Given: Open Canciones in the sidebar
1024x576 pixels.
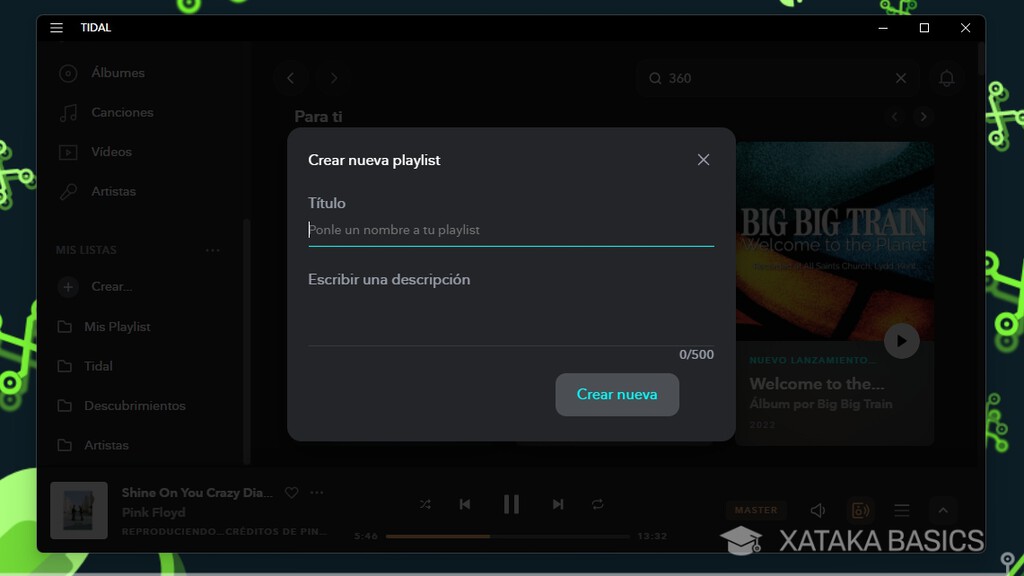Looking at the screenshot, I should pyautogui.click(x=122, y=112).
